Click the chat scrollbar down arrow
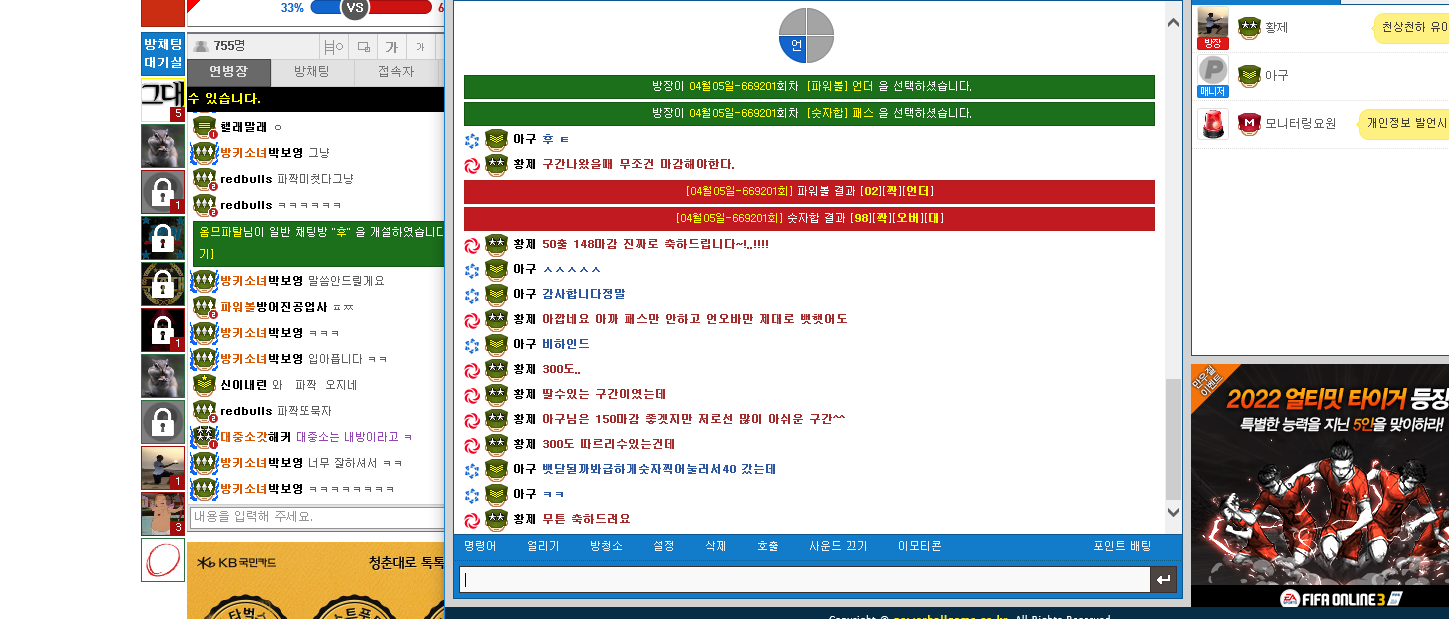Viewport: 1449px width, 630px height. (x=1173, y=512)
